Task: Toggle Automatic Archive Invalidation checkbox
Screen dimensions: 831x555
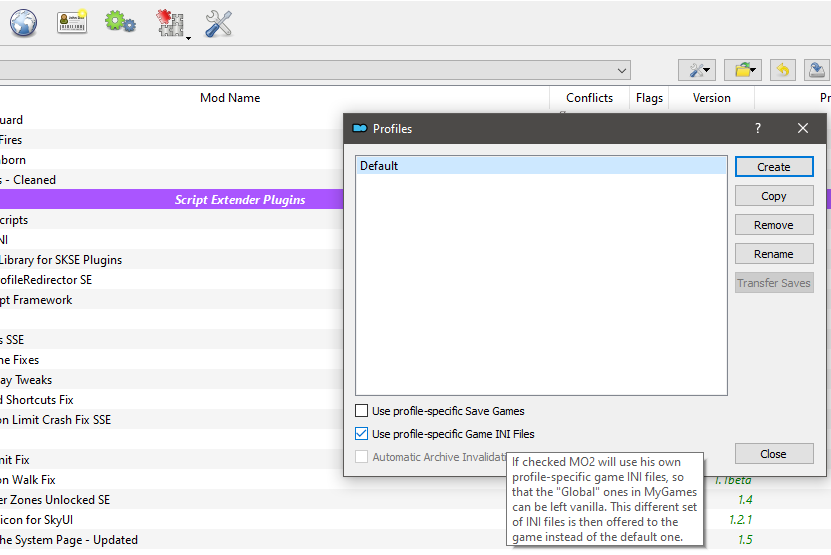Action: 361,457
